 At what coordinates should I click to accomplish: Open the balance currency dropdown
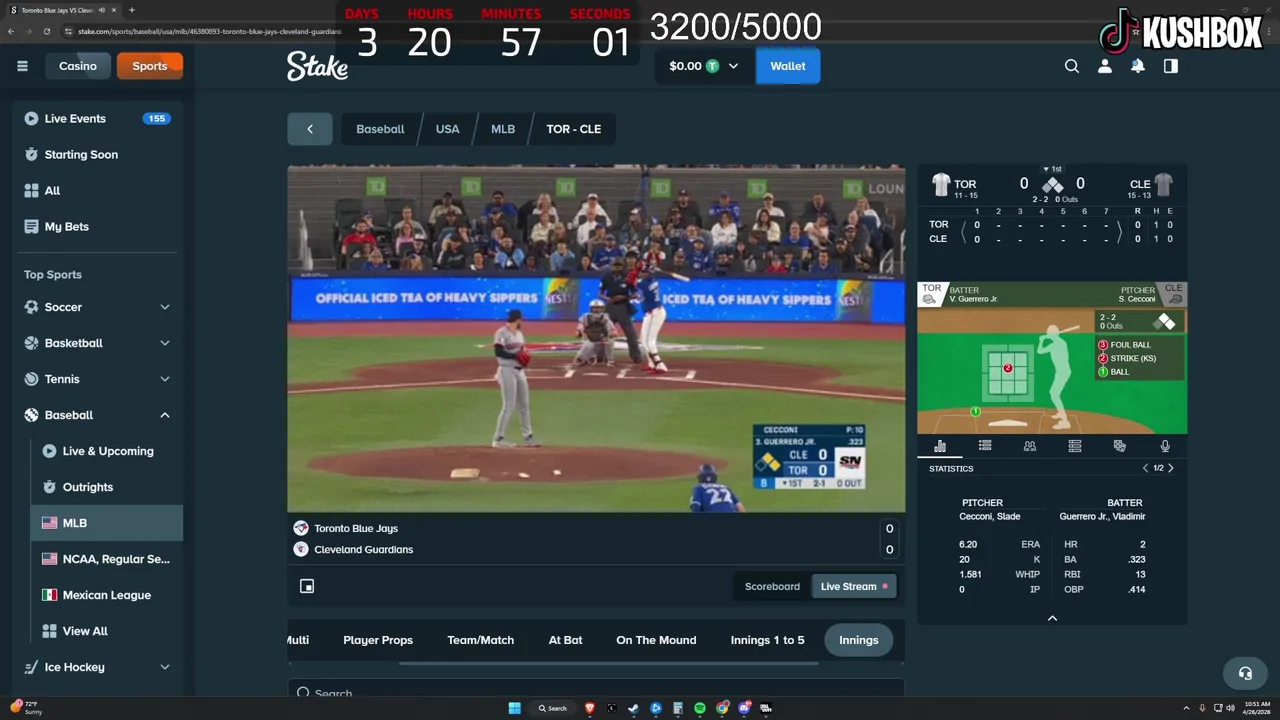pyautogui.click(x=705, y=66)
